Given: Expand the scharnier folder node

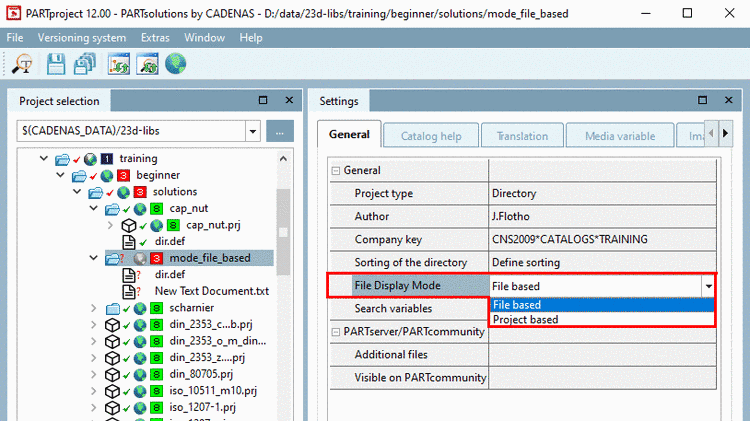Looking at the screenshot, I should tap(94, 308).
